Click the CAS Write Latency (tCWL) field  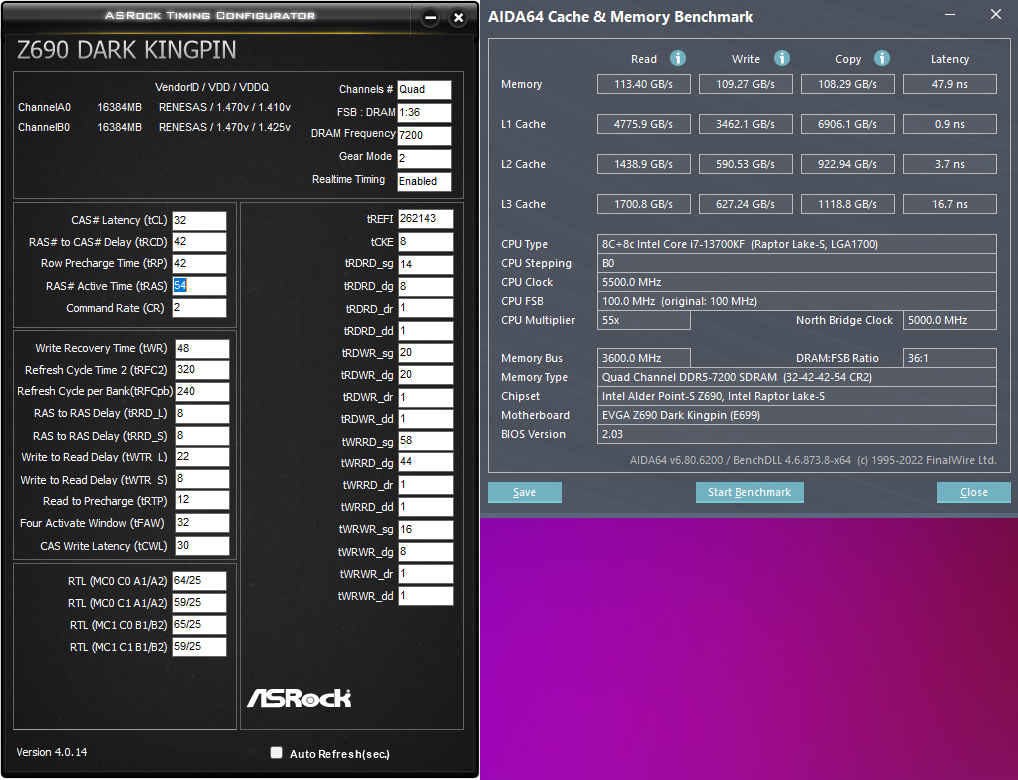coord(203,546)
